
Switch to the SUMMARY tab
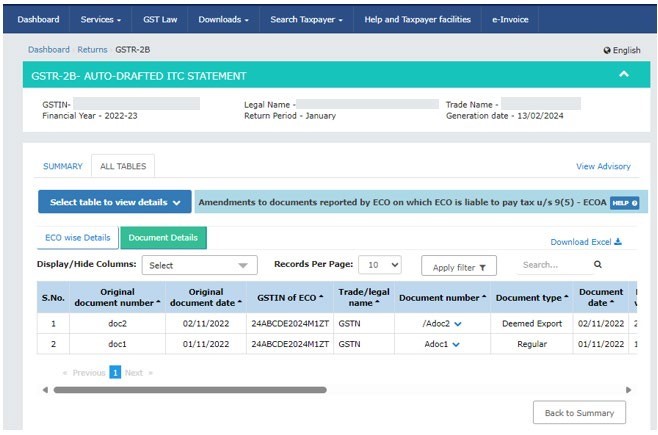point(62,166)
